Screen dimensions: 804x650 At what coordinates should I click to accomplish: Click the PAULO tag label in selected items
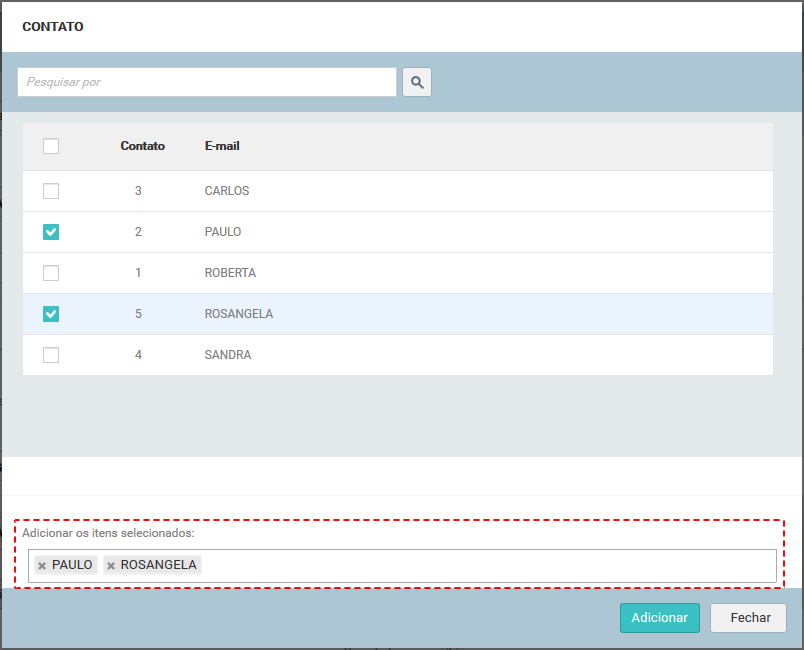point(72,565)
